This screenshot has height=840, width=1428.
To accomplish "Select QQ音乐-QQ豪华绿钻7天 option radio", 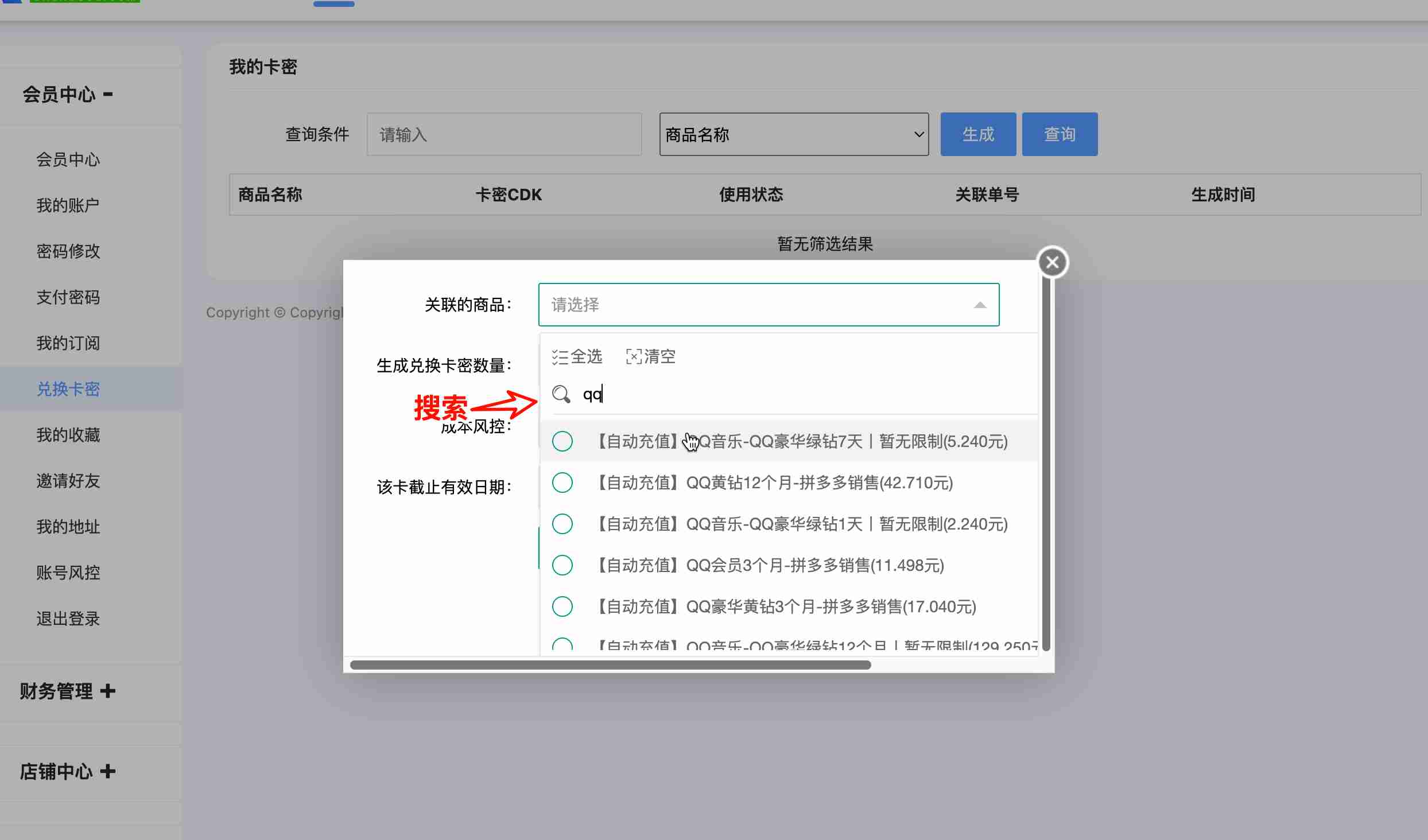I will click(x=562, y=441).
